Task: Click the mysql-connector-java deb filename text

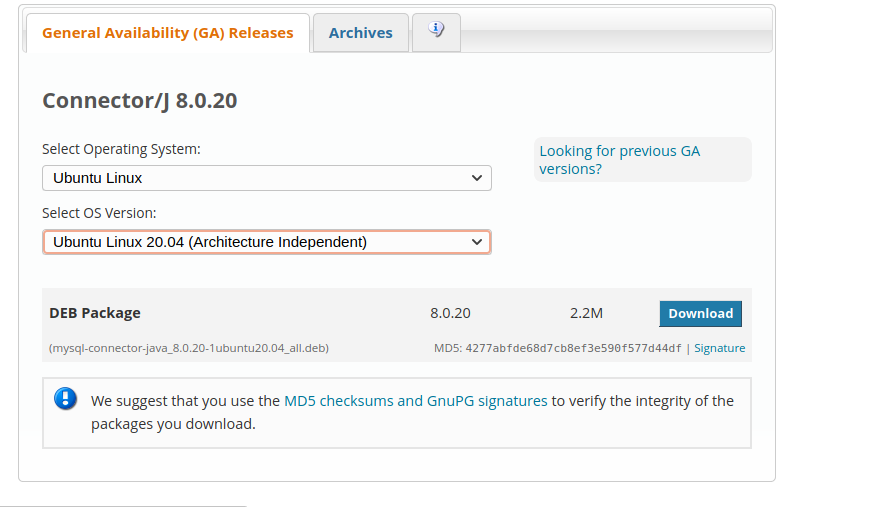Action: point(189,348)
